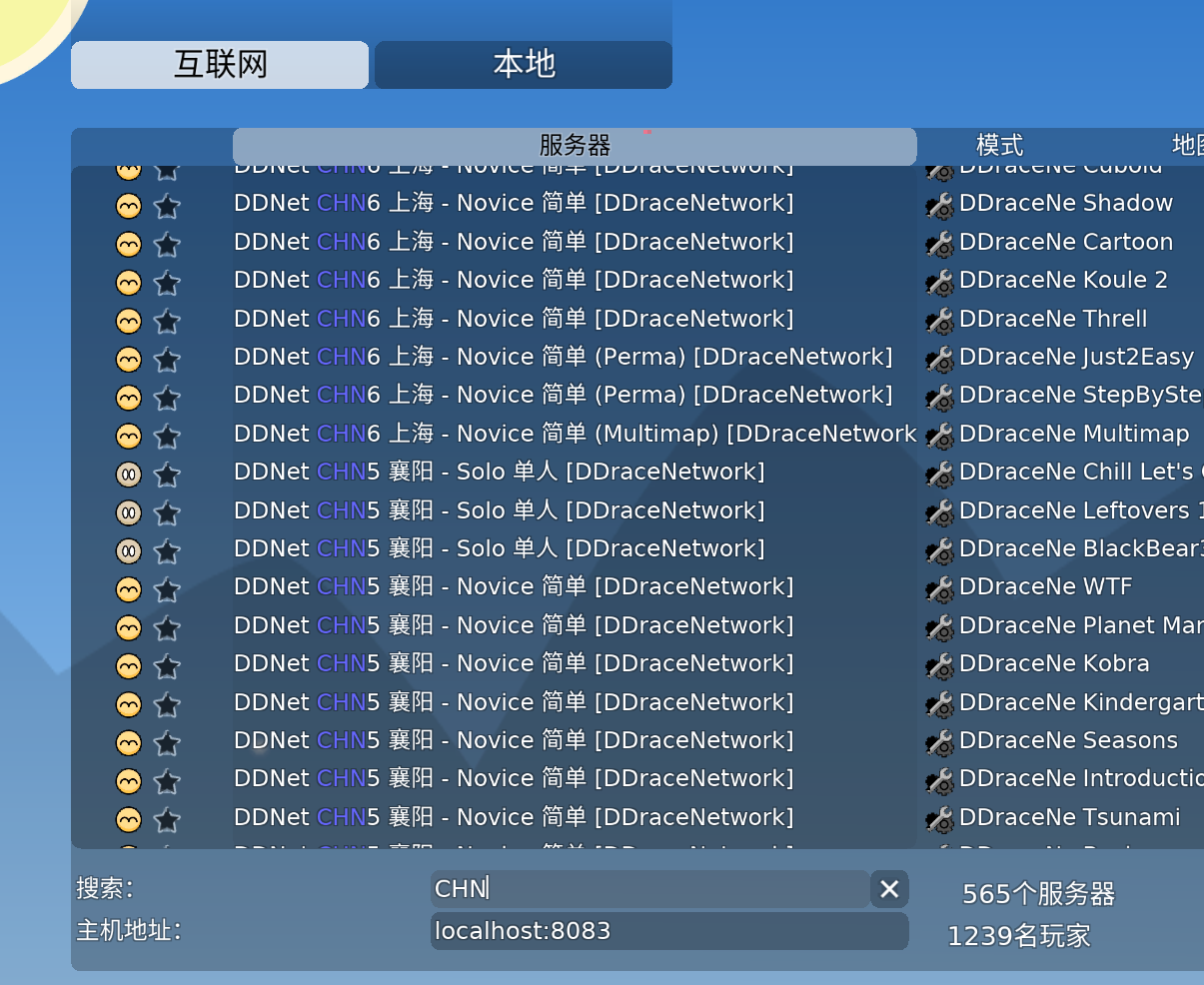Image resolution: width=1204 pixels, height=985 pixels.
Task: Select the Novice 简单 (Multimap) server name
Action: 576,434
